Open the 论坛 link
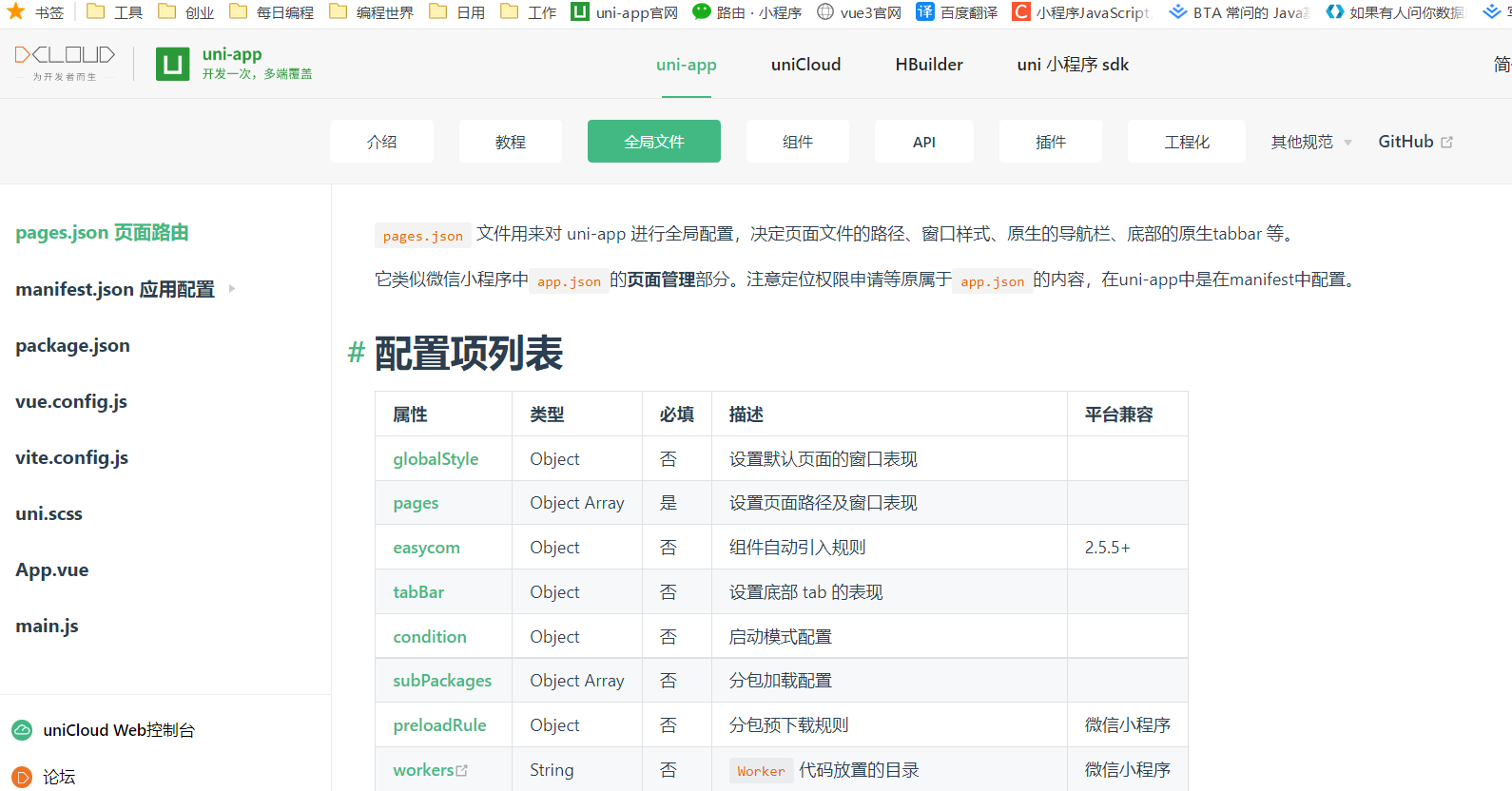 (x=59, y=777)
